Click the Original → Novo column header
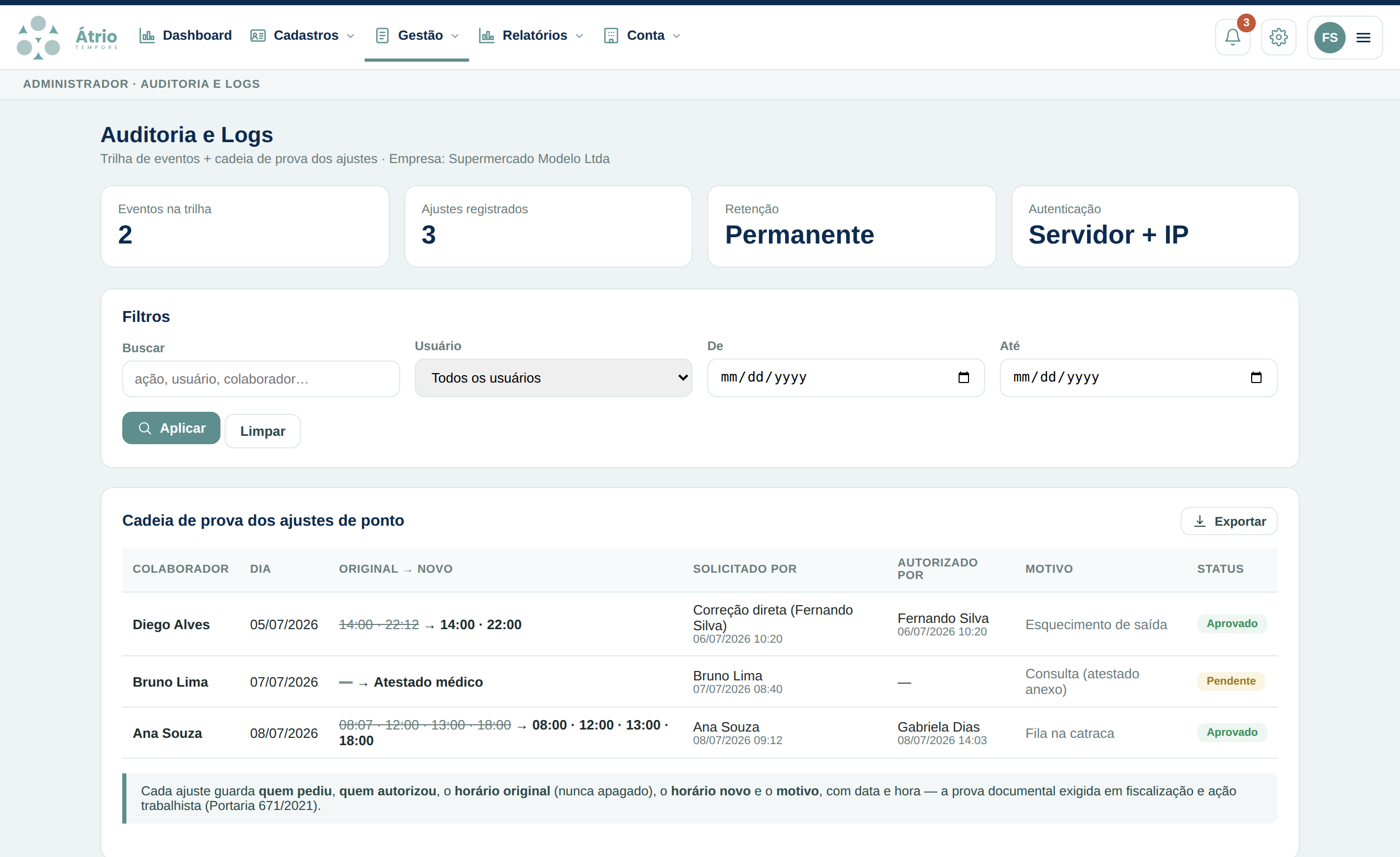Viewport: 1400px width, 857px height. [395, 569]
